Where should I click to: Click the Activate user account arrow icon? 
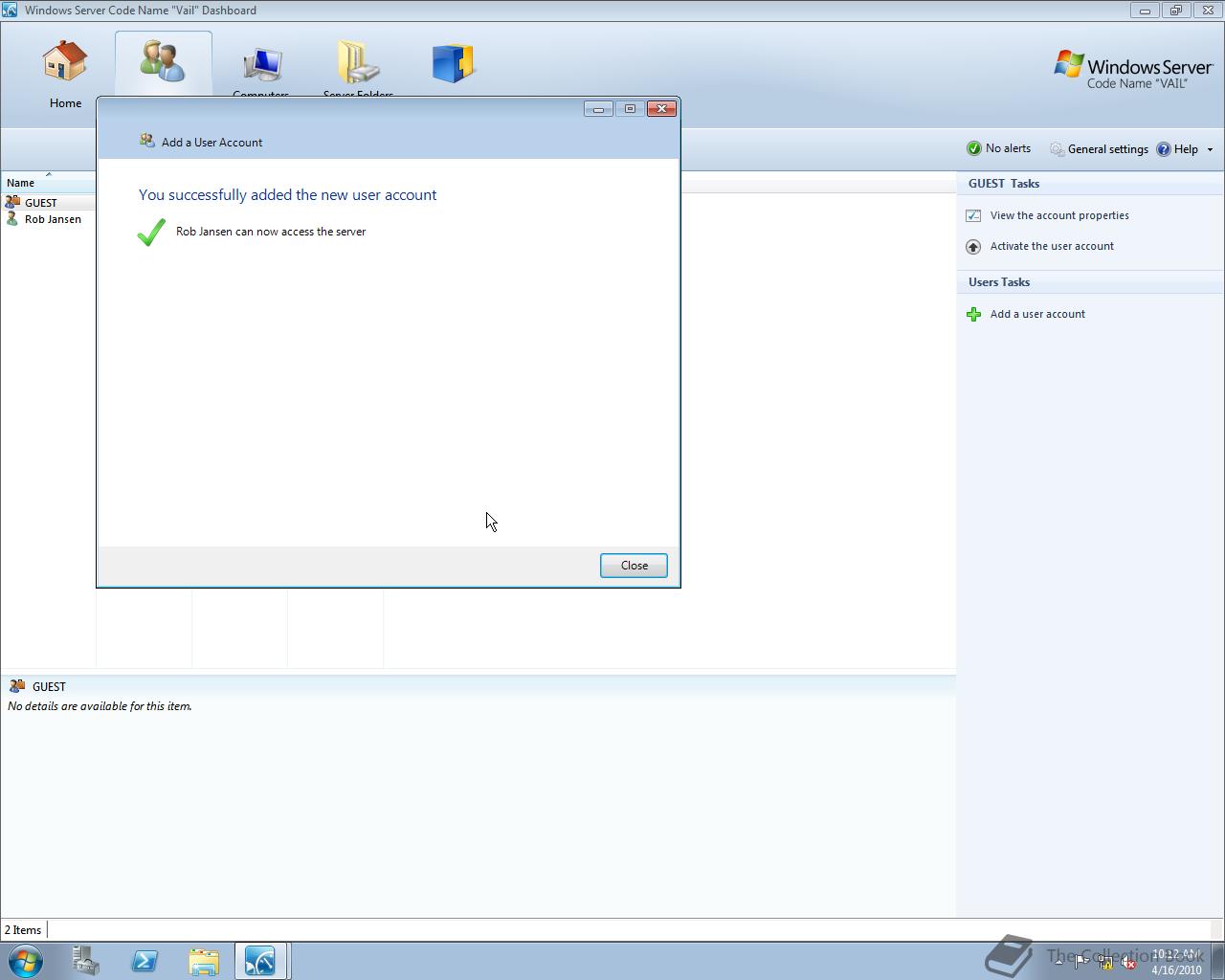point(973,247)
